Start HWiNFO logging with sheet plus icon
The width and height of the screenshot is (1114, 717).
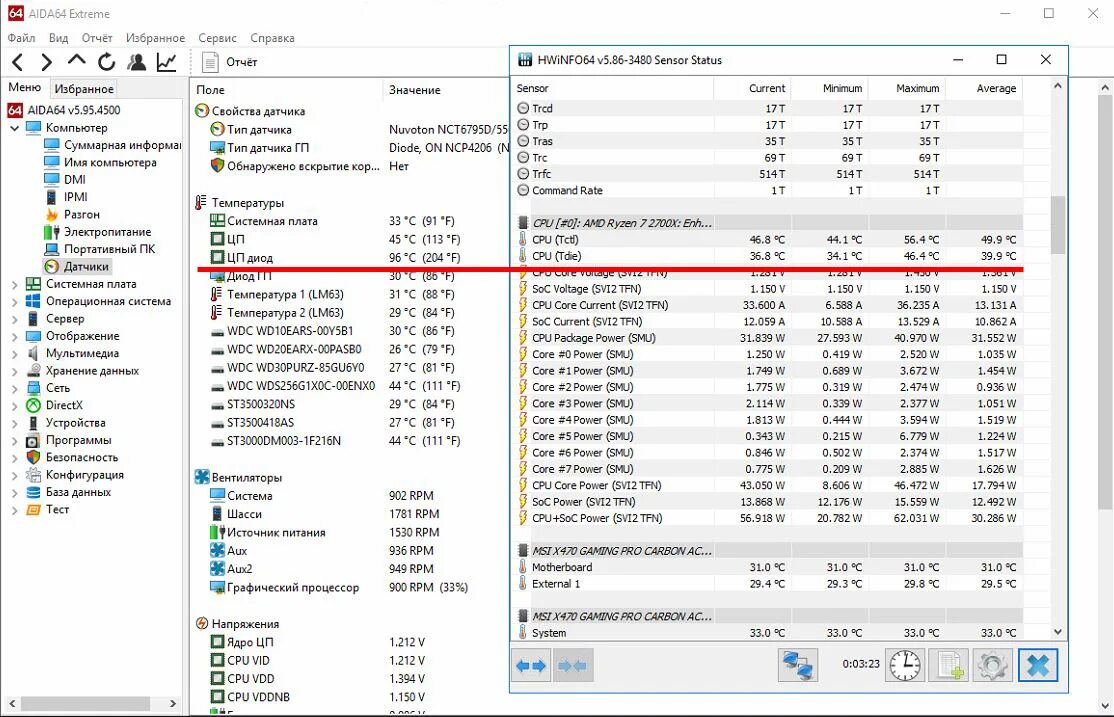coord(949,666)
